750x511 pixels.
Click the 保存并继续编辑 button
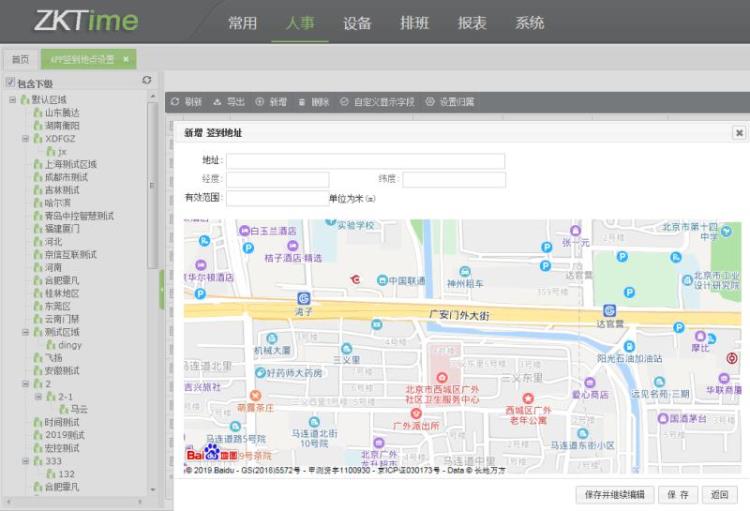pyautogui.click(x=615, y=495)
